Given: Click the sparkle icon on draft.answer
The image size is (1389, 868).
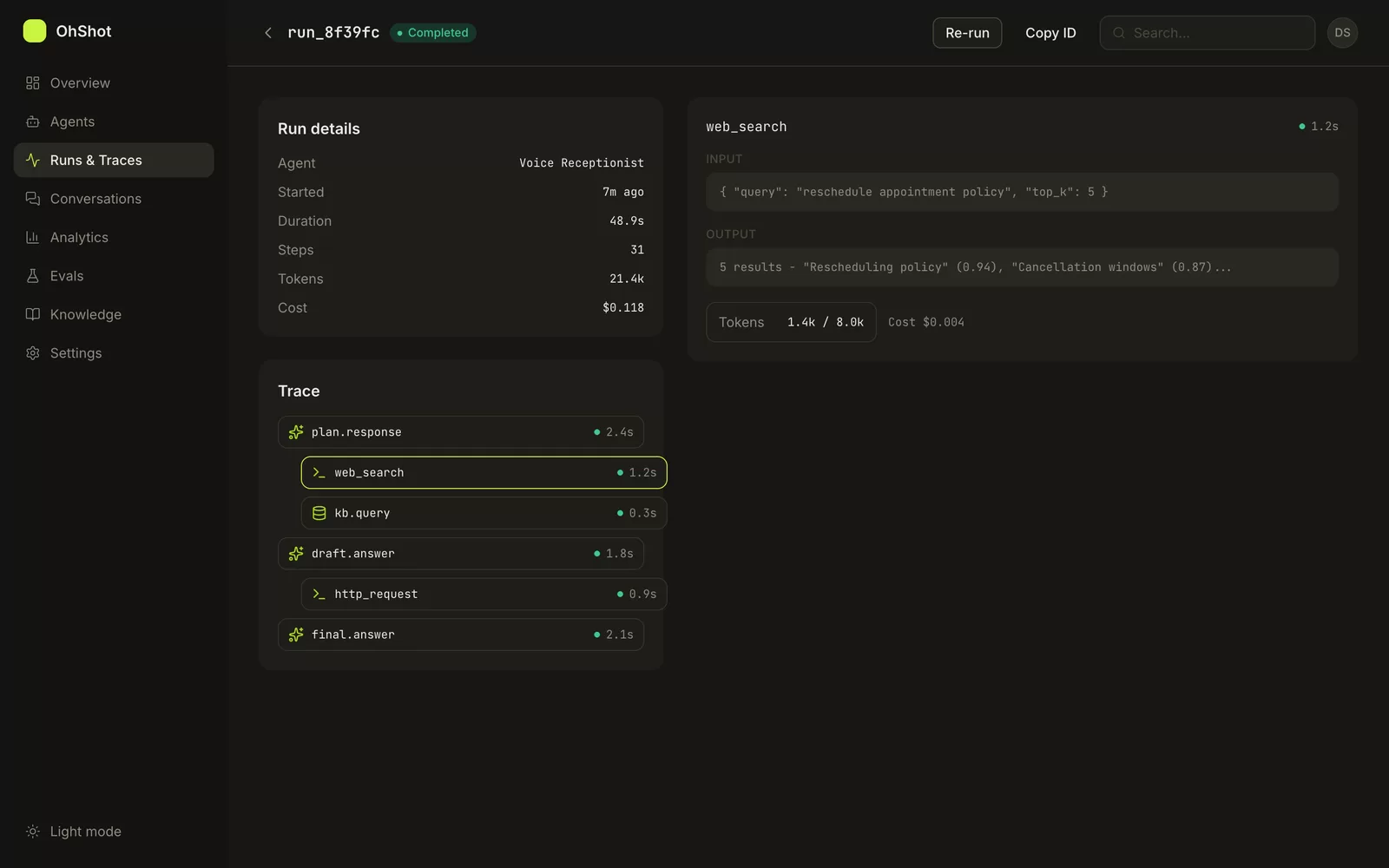Looking at the screenshot, I should point(296,554).
